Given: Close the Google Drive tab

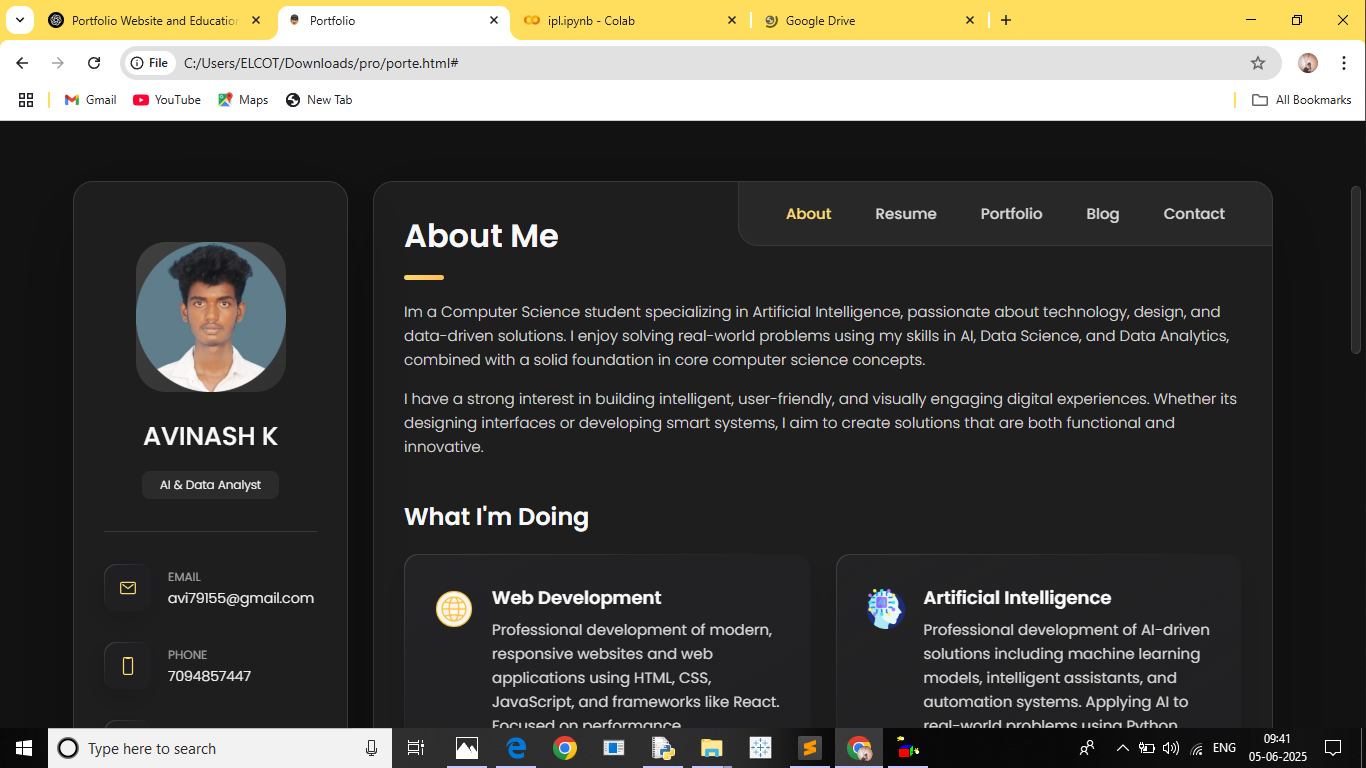Looking at the screenshot, I should click(969, 20).
